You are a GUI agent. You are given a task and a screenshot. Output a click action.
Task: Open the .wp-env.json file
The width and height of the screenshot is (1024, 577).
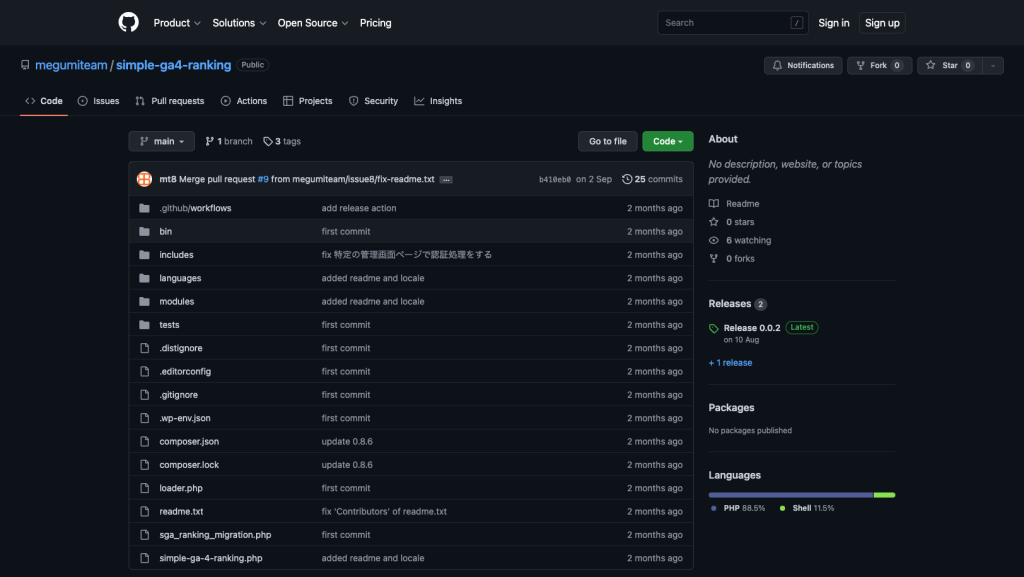[185, 418]
